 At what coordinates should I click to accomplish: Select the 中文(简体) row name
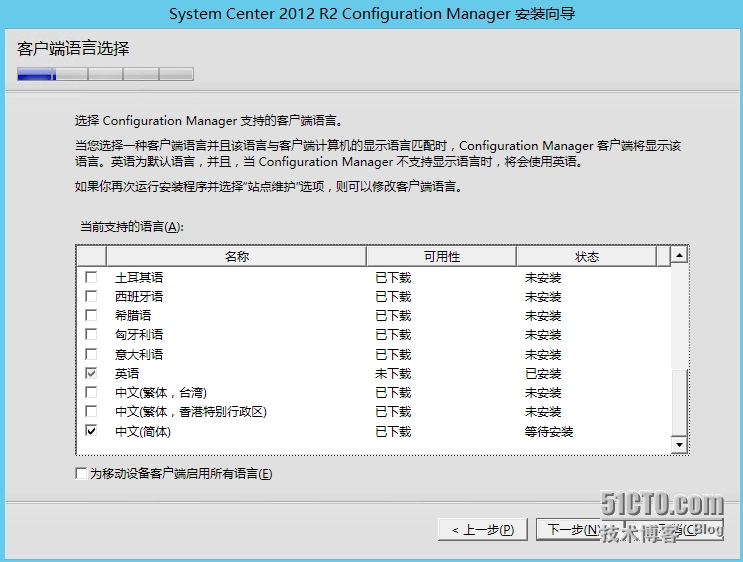tap(143, 432)
